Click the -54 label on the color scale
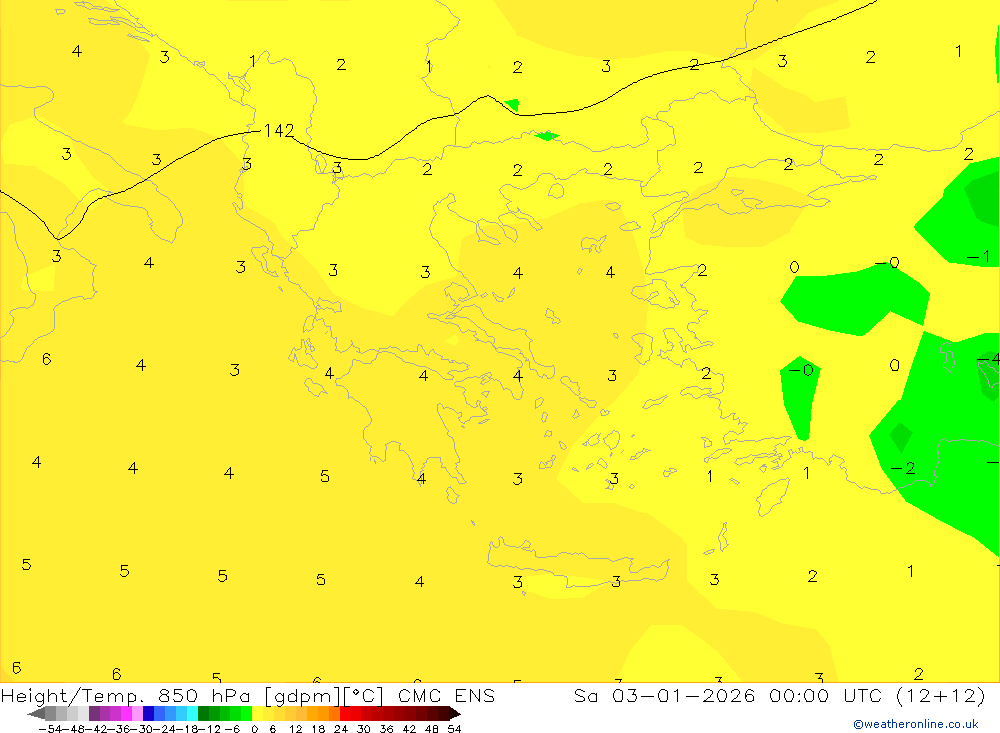This screenshot has width=1000, height=733. click(50, 729)
